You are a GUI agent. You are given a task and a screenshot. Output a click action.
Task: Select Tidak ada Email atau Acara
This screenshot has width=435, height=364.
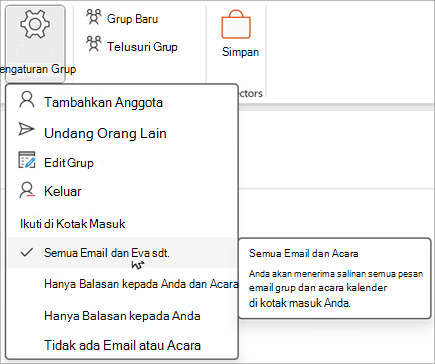coord(122,345)
